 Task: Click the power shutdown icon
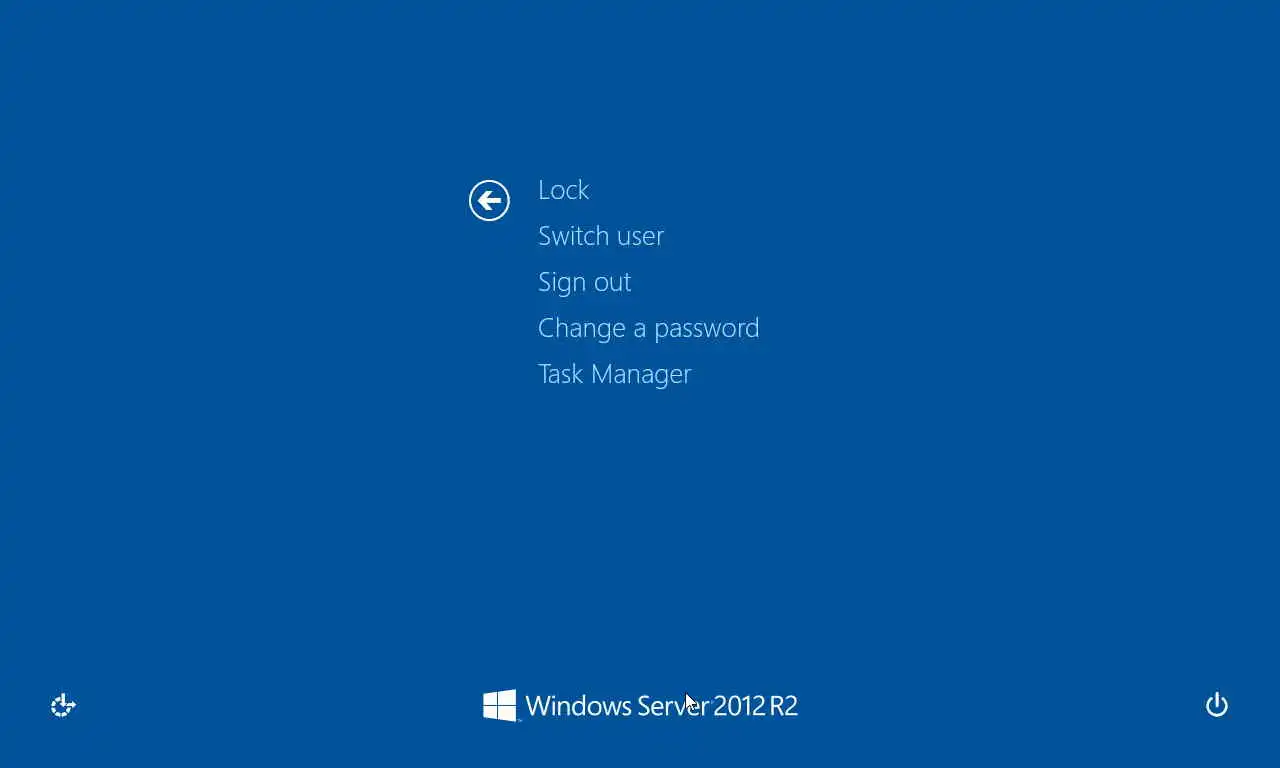coord(1216,705)
